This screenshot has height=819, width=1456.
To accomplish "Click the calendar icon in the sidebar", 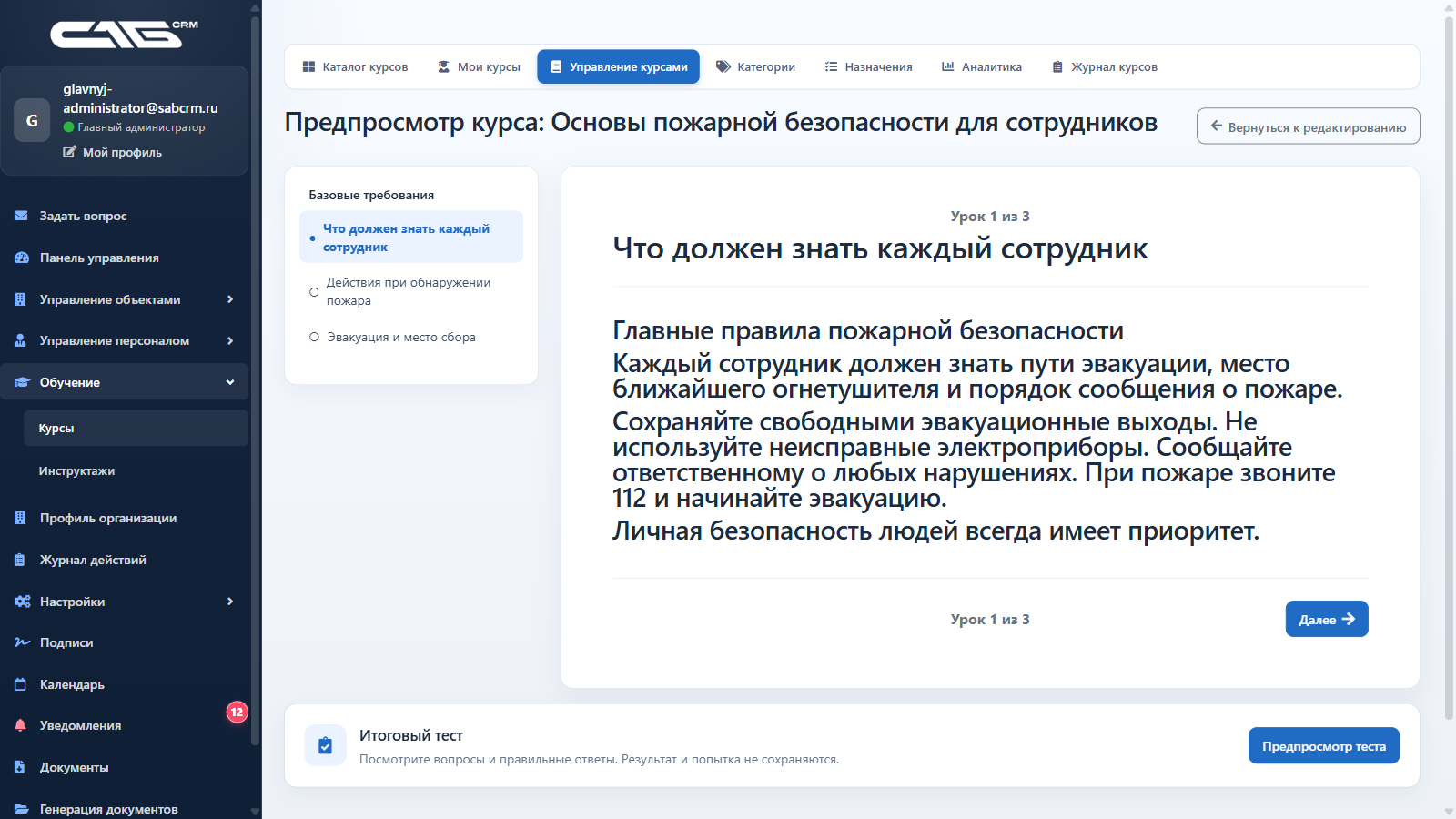I will tap(21, 684).
